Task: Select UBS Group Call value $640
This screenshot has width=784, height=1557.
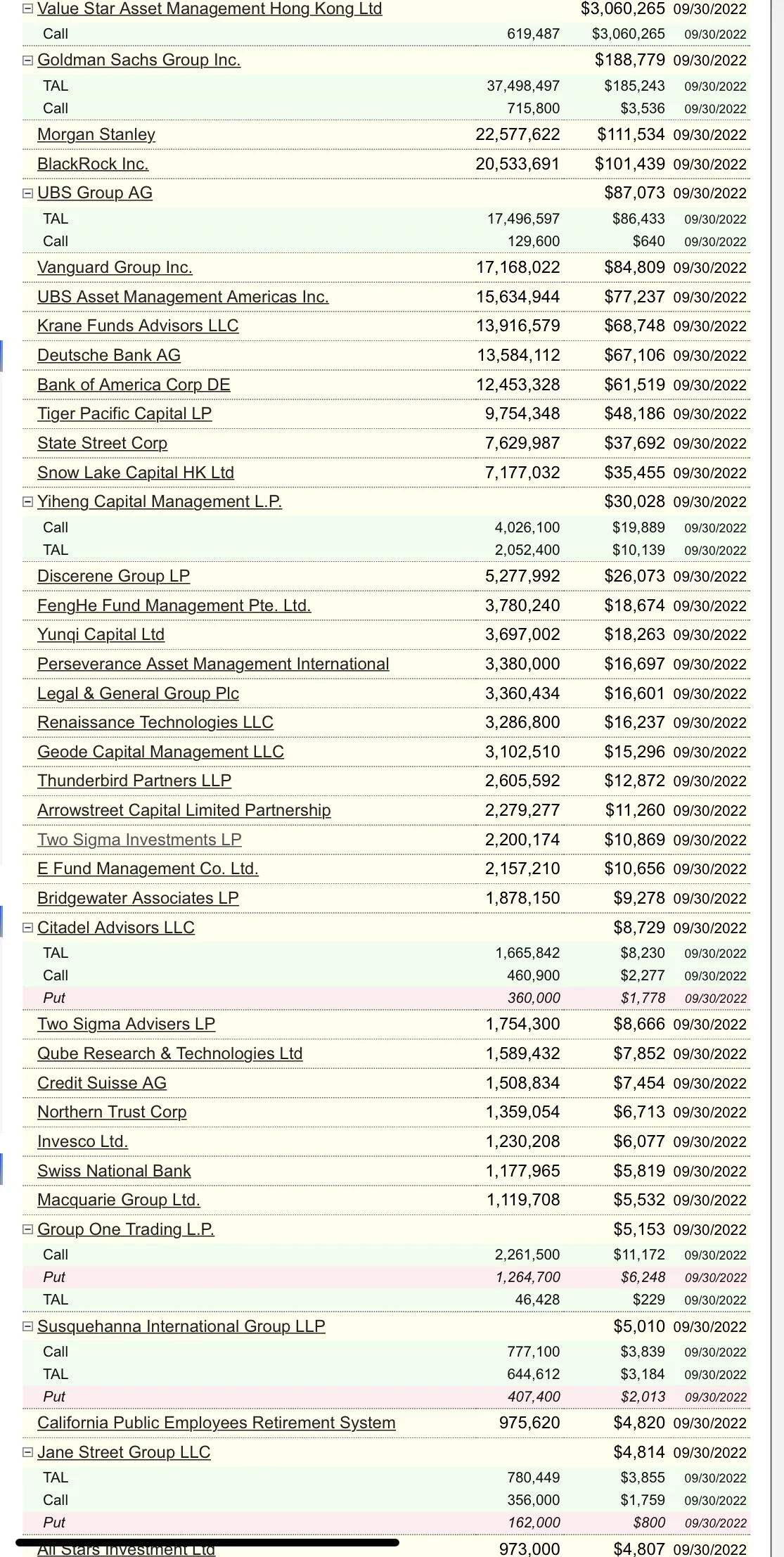Action: [x=648, y=241]
